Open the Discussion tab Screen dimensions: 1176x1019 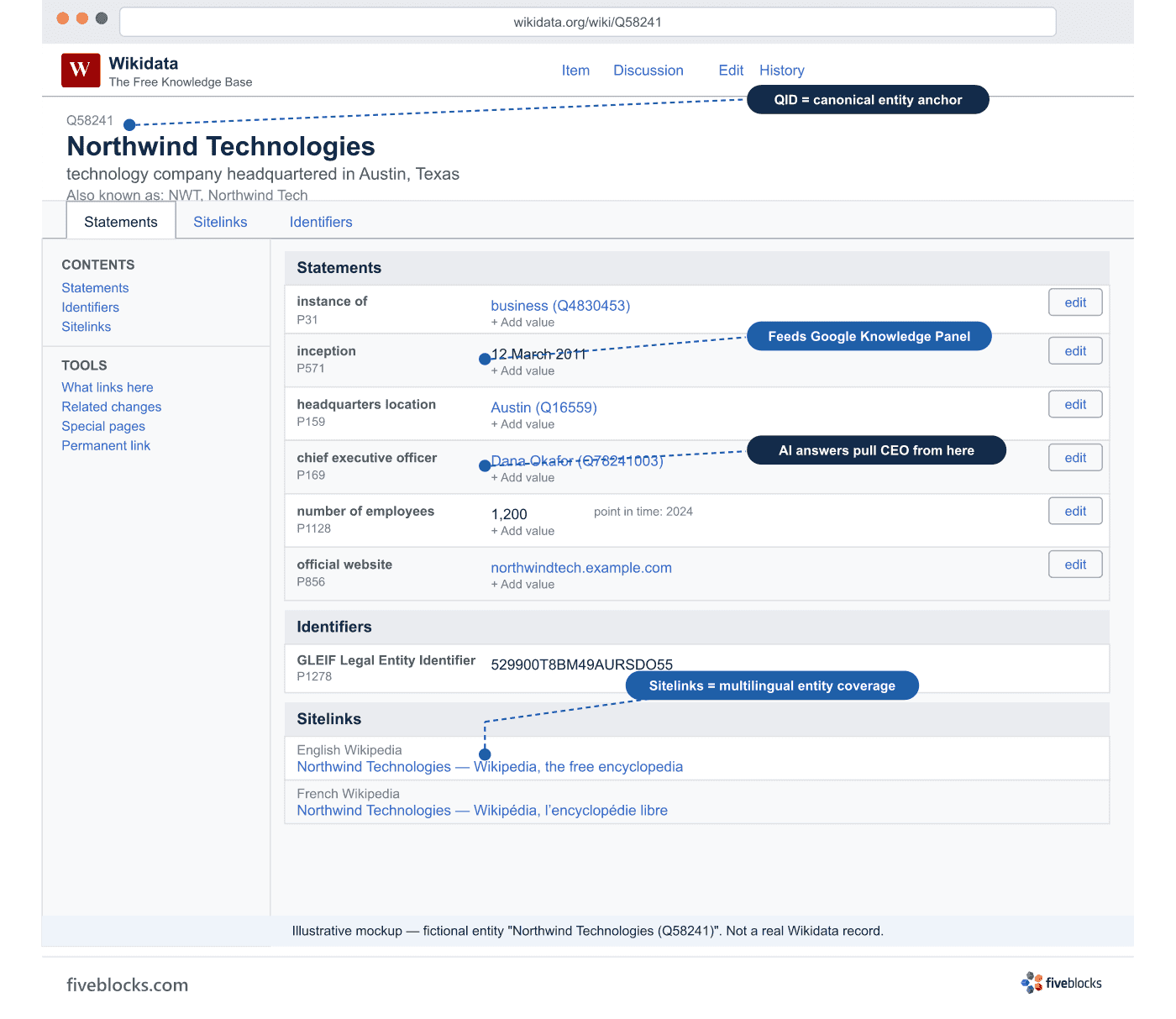(x=648, y=71)
